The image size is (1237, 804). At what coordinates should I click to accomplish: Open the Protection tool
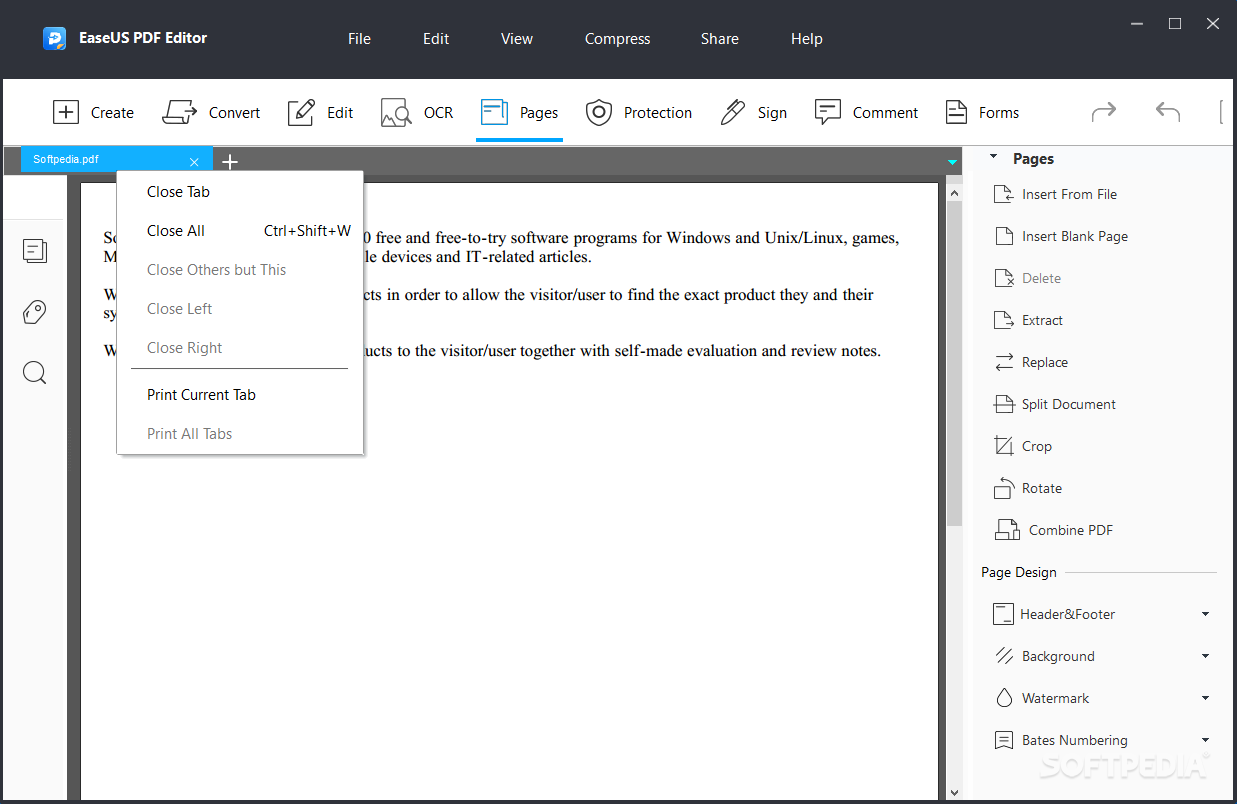(x=638, y=113)
